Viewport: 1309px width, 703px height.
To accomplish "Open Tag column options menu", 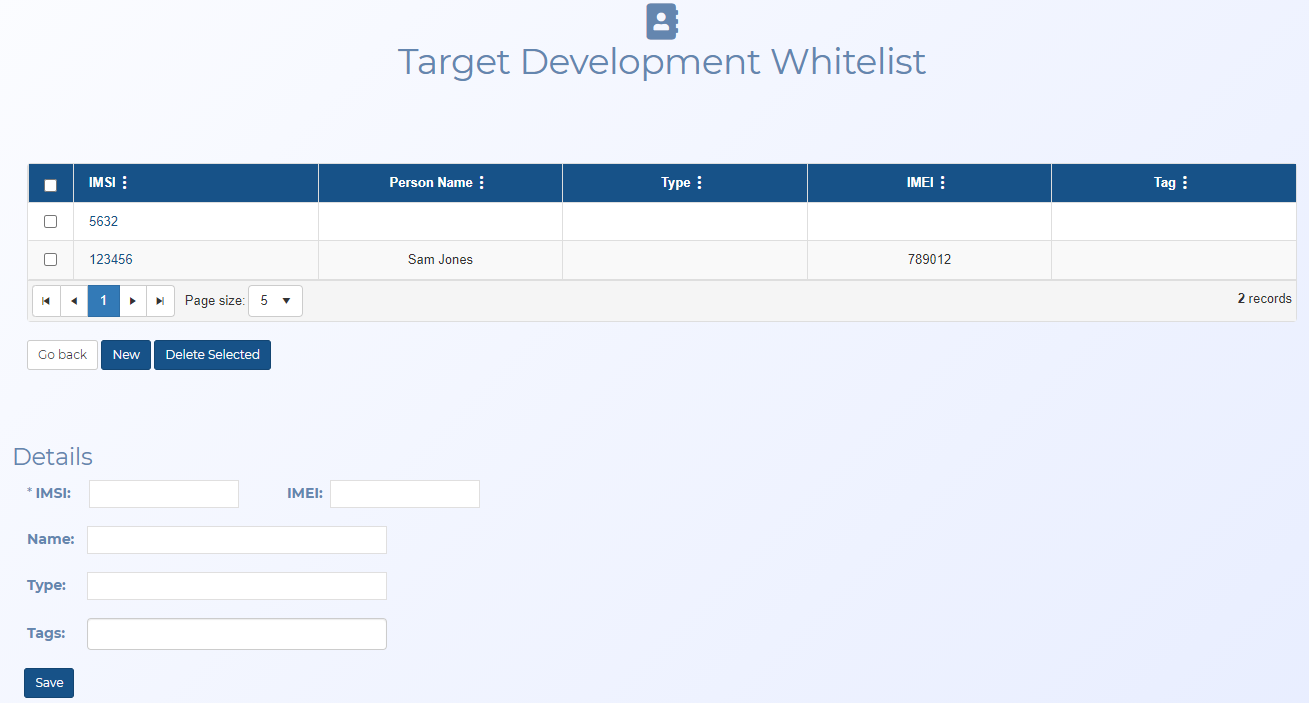I will (x=1185, y=183).
